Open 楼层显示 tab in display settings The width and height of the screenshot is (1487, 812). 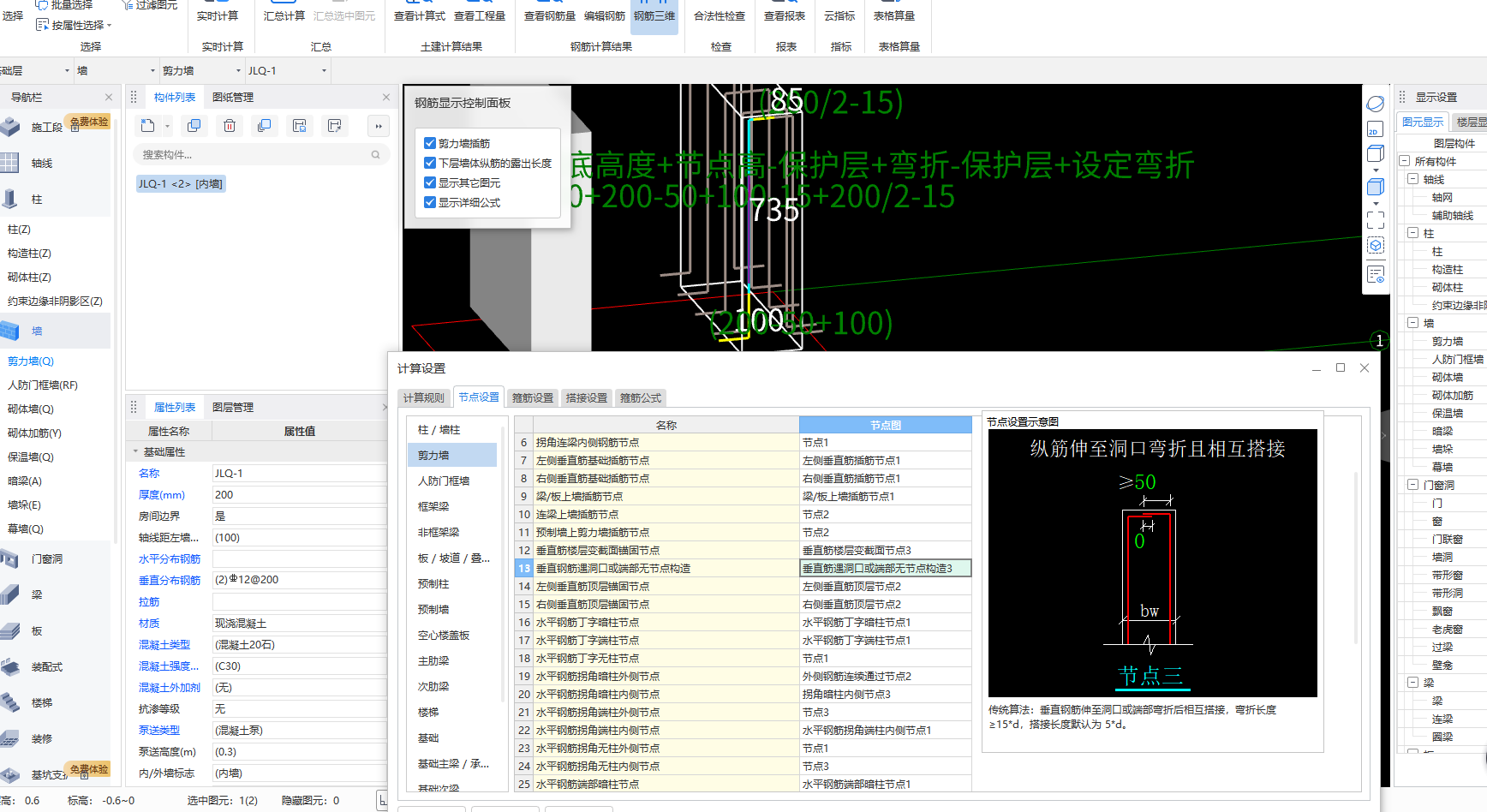click(1471, 122)
